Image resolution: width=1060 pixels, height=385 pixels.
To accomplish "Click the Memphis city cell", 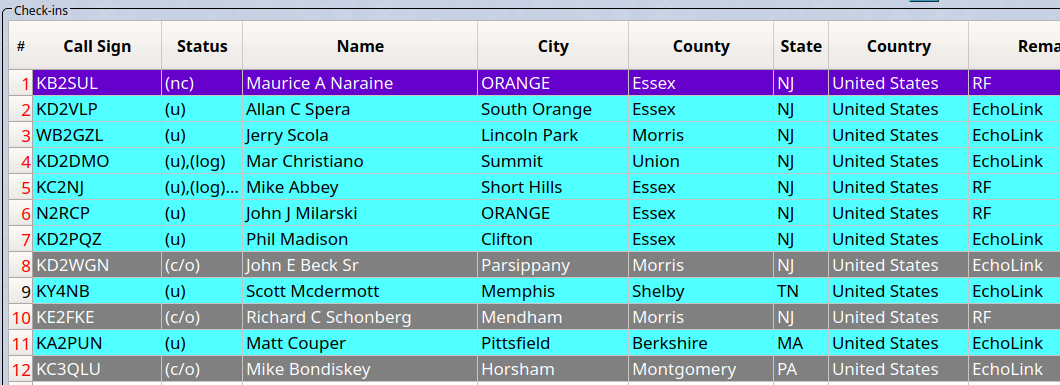I will 553,291.
